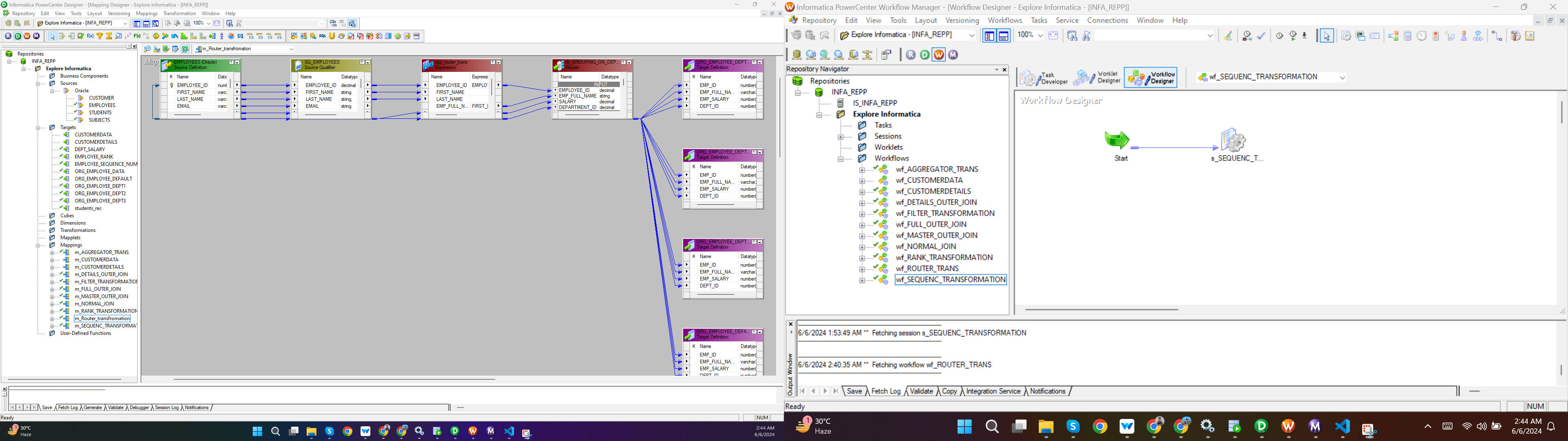Viewport: 1568px width, 441px height.
Task: Open the wf_SEQUENC_TRANSFORMATION workflow dropdown
Action: coord(1342,77)
